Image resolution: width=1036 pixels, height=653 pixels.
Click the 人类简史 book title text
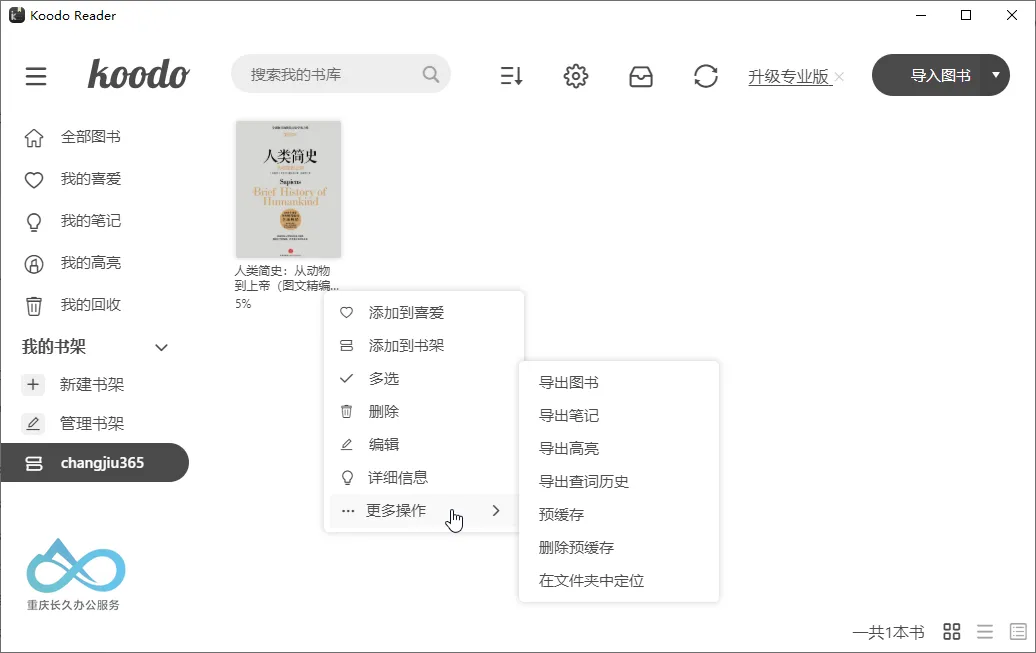287,278
